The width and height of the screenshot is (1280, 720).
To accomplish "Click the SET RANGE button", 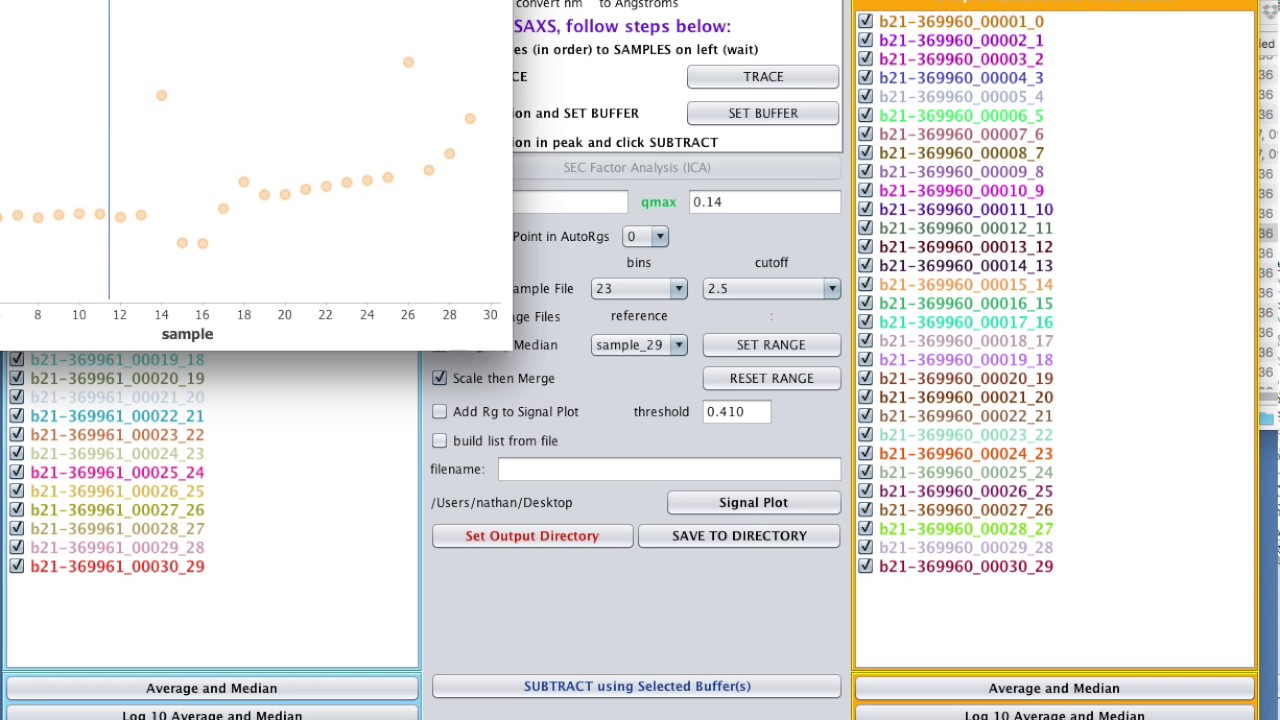I will [x=771, y=345].
